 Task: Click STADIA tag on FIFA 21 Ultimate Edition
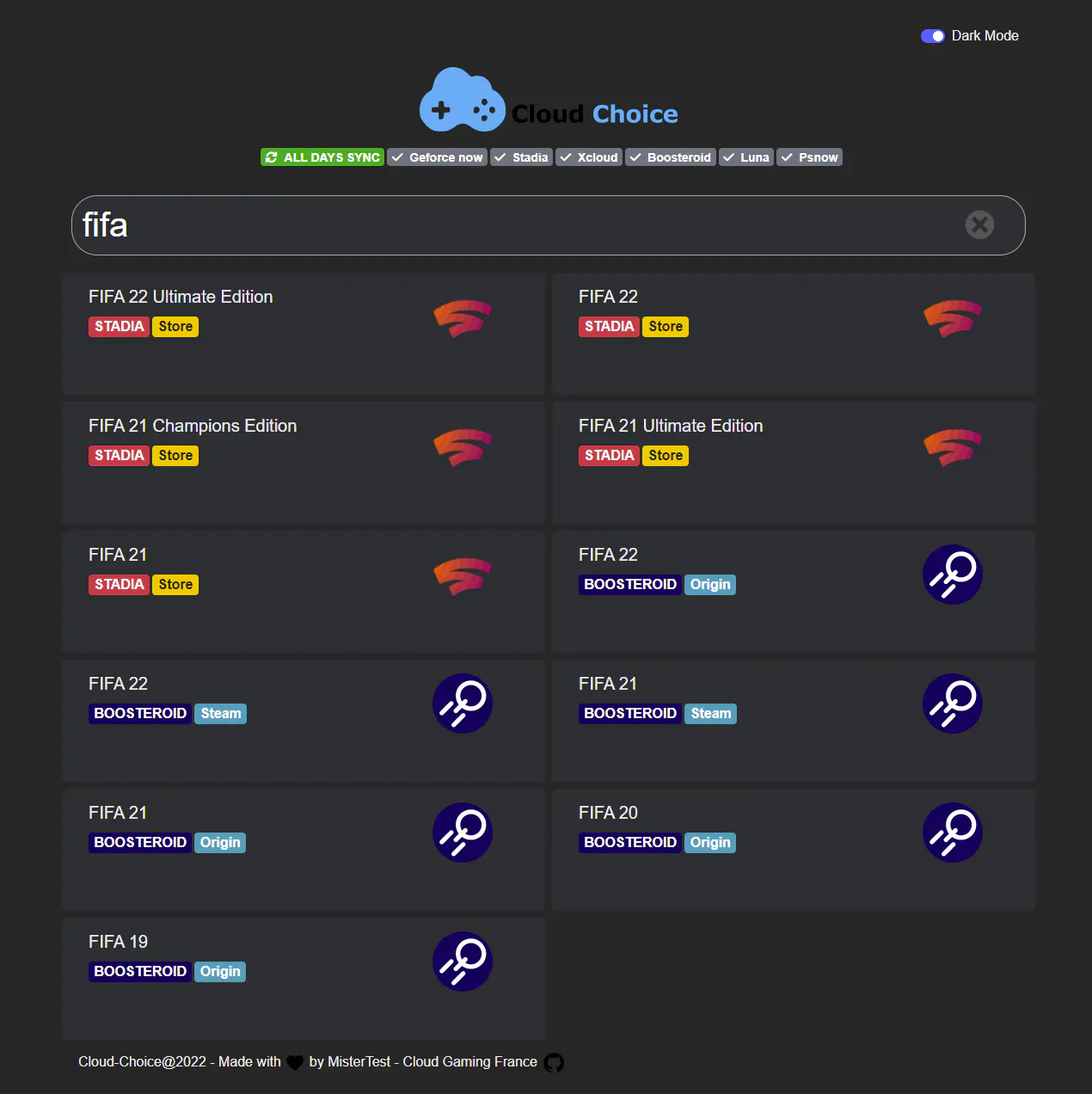click(x=609, y=456)
